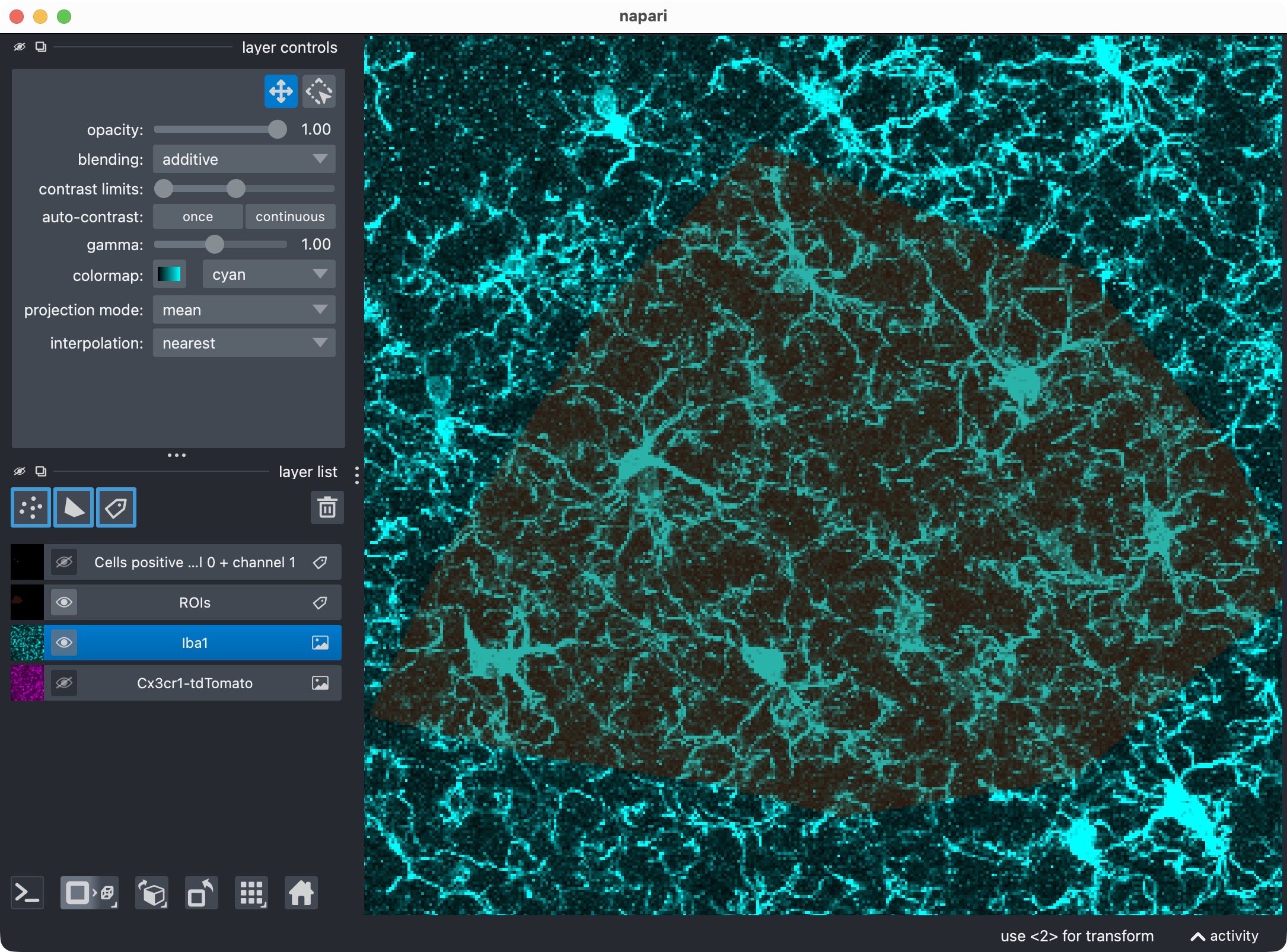Create a new labels layer
Viewport: 1287px width, 952px height.
[116, 507]
